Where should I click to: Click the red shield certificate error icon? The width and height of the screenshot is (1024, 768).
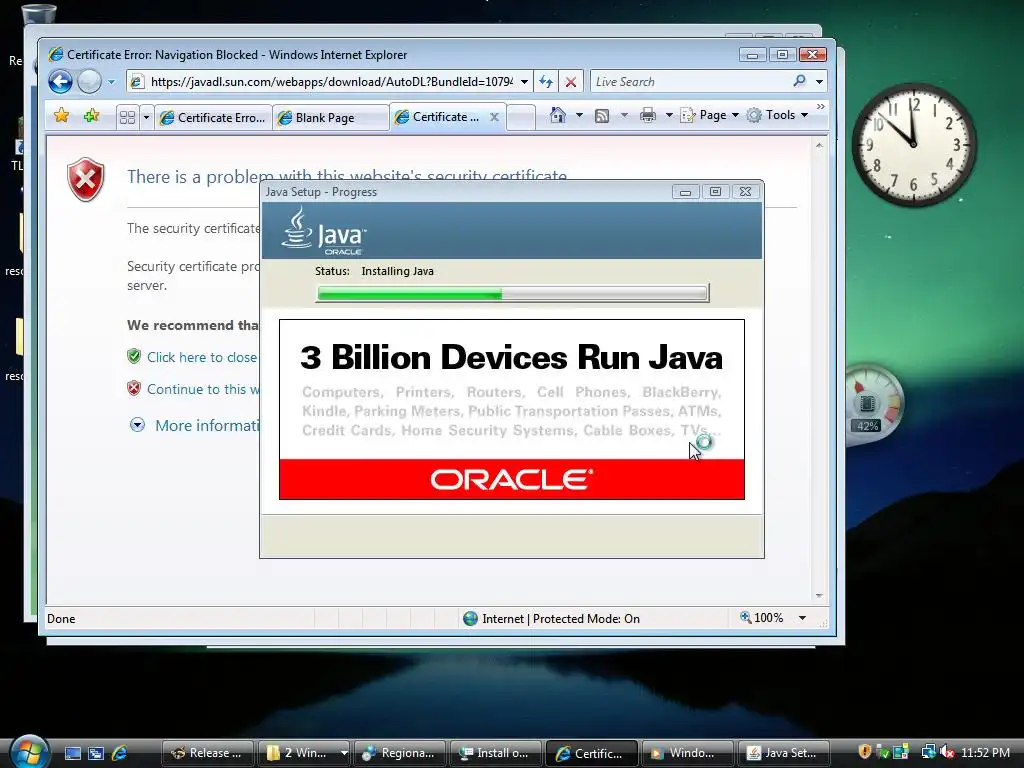pos(86,179)
